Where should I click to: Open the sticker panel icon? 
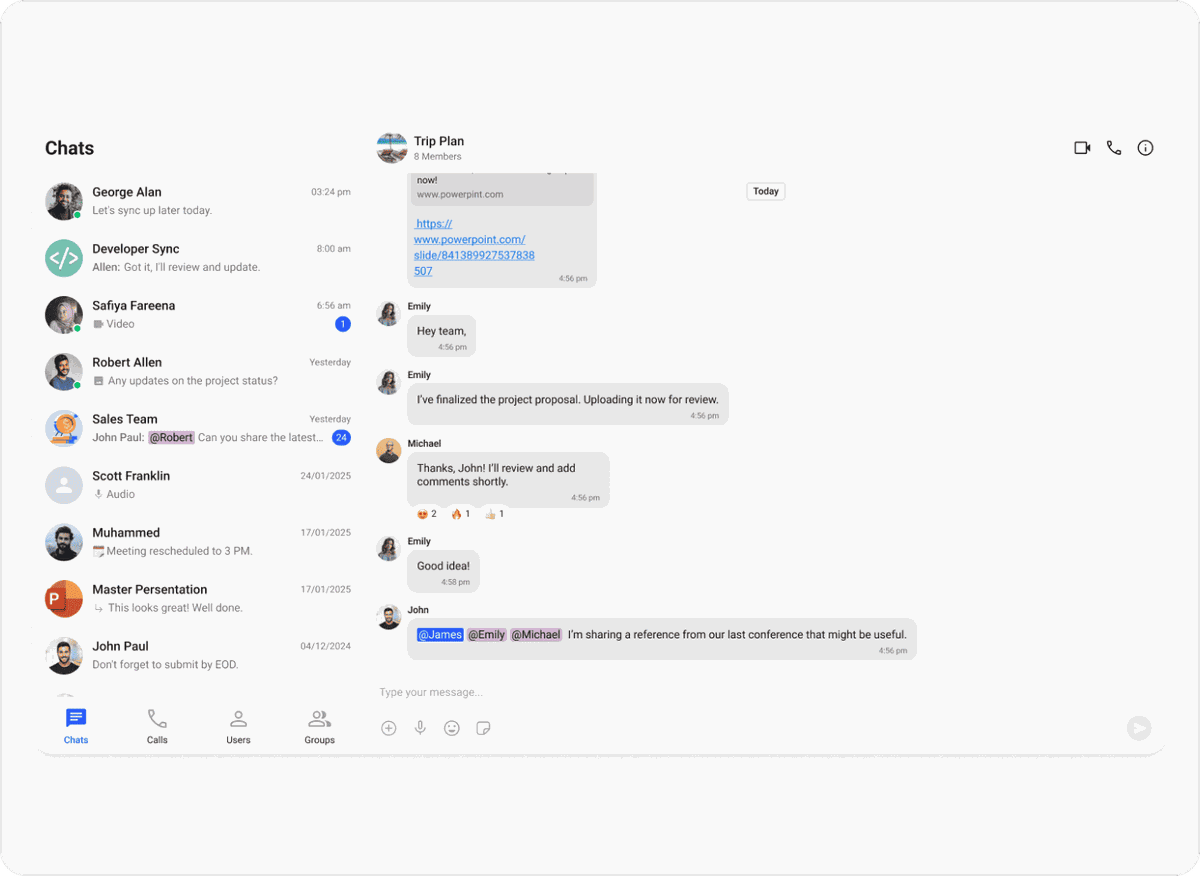point(483,728)
